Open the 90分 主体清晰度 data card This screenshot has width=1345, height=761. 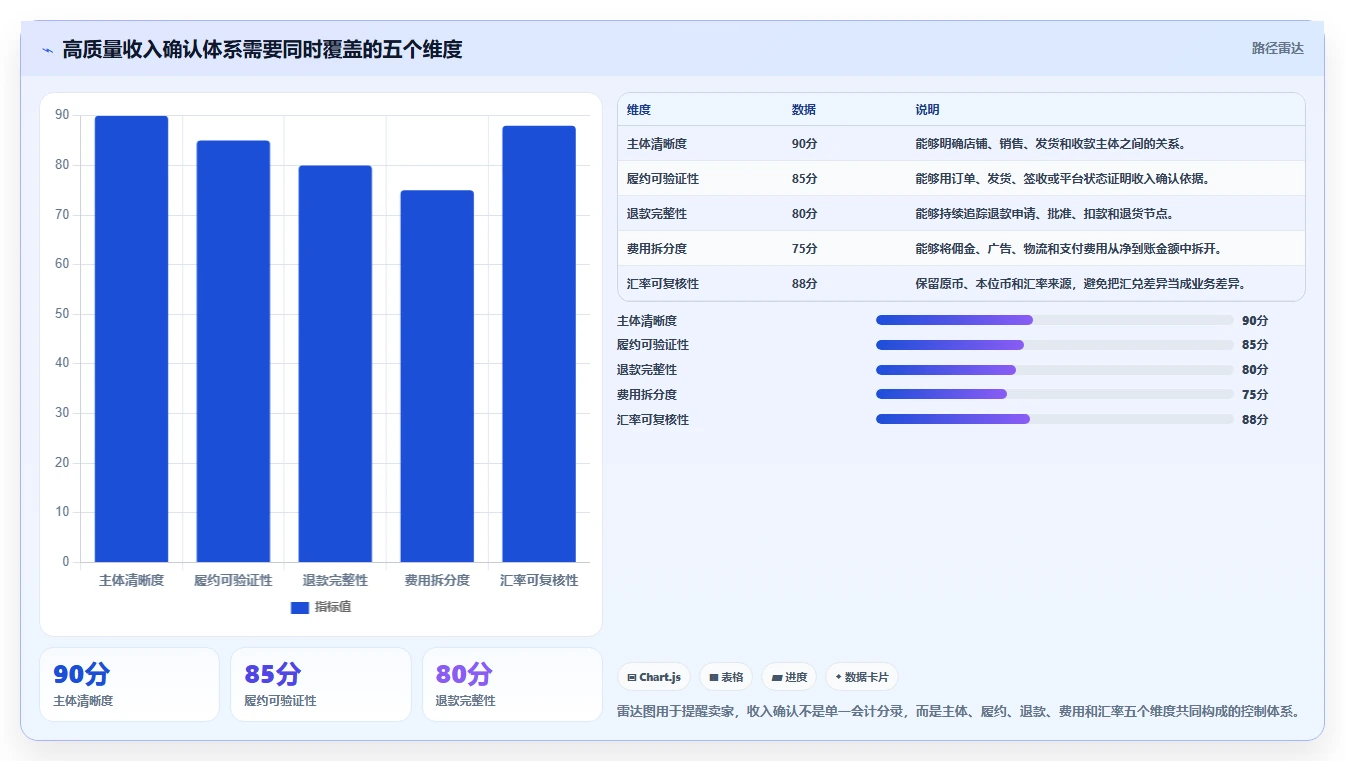(129, 684)
